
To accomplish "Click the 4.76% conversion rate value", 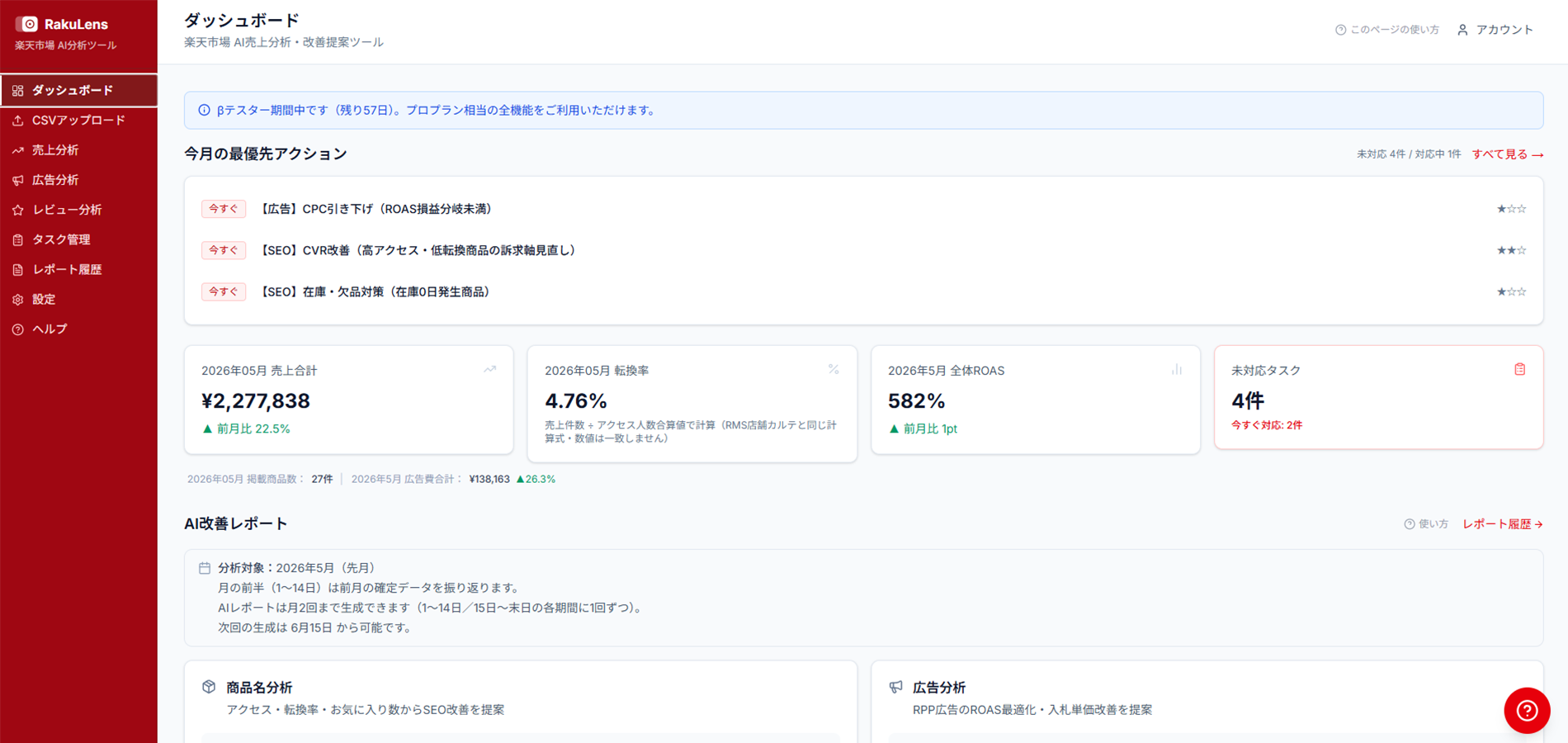I will pos(576,401).
